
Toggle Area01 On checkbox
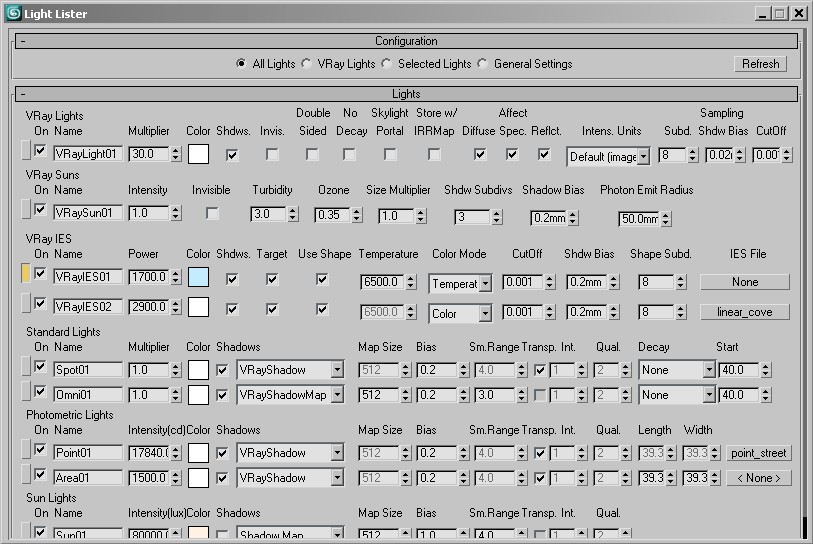[40, 474]
